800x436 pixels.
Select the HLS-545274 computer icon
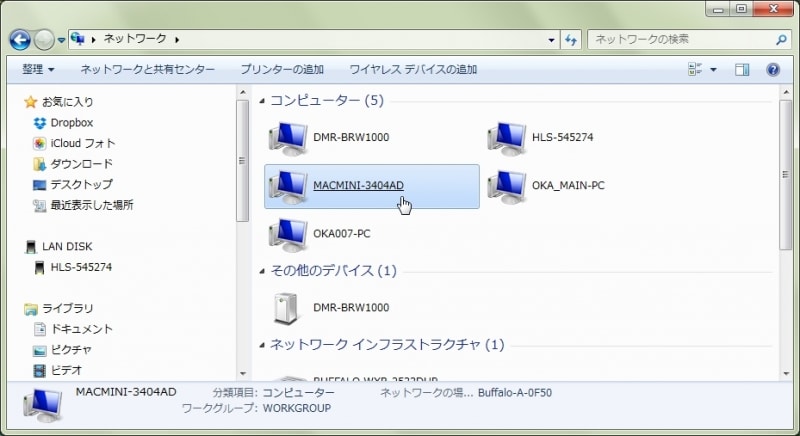tap(507, 138)
